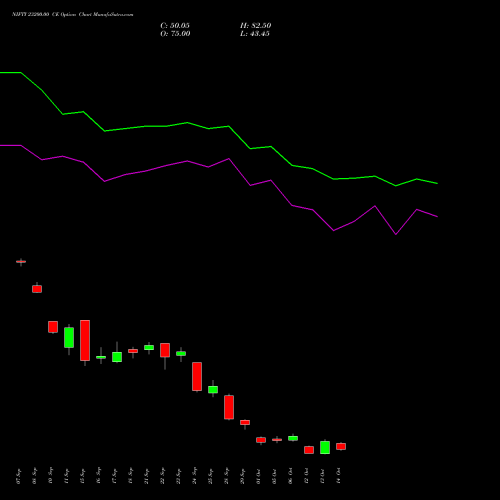The width and height of the screenshot is (500, 500).
Task: Click the red candle above 28 Sep
Action: (x=229, y=407)
